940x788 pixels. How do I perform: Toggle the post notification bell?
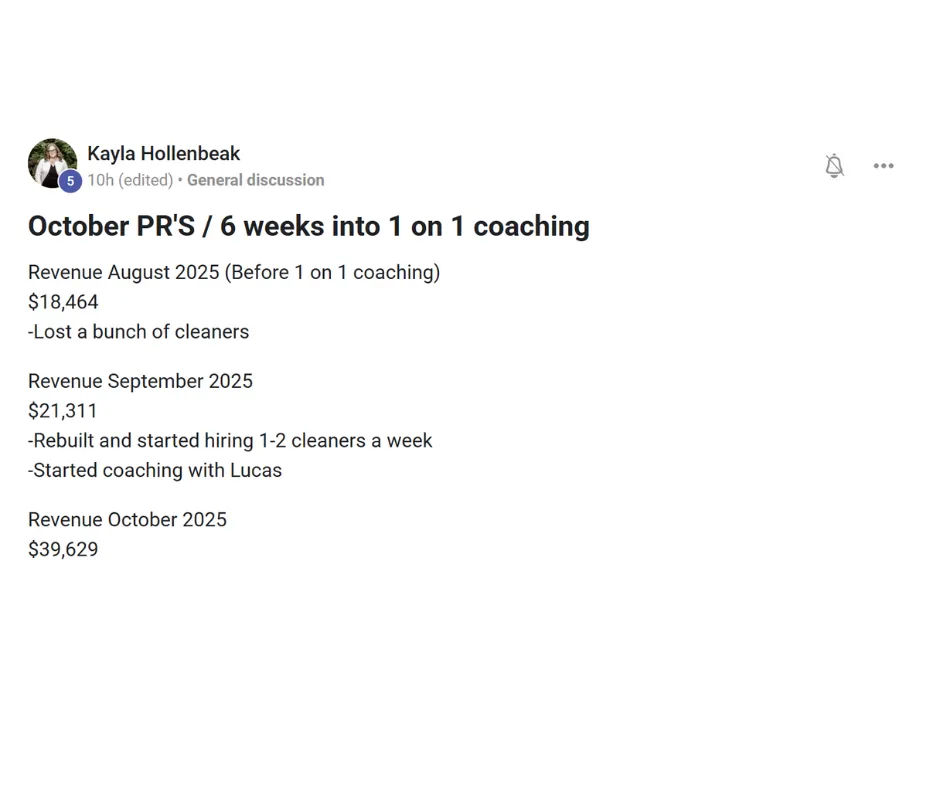834,166
